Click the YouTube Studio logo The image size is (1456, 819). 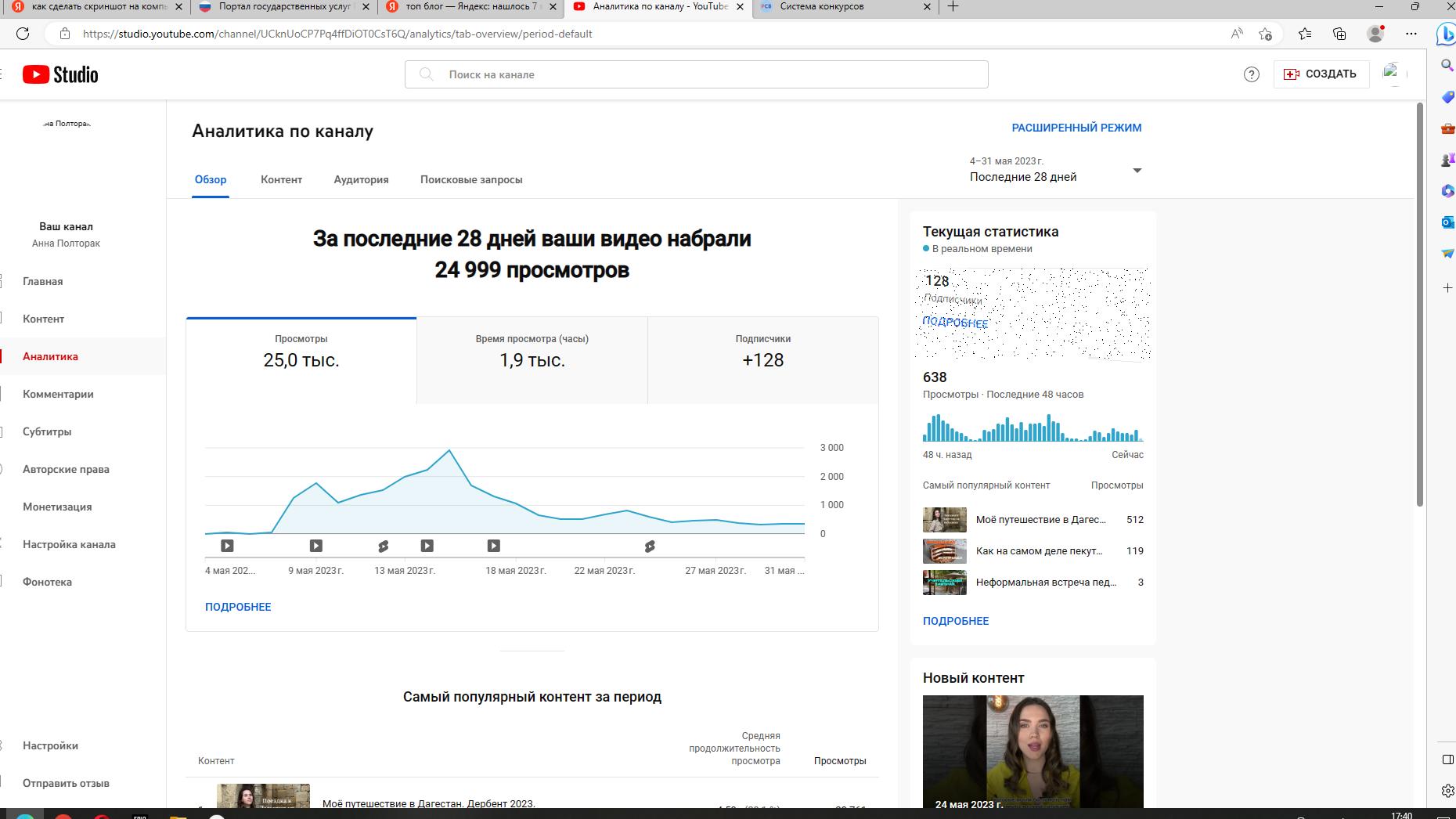click(60, 74)
